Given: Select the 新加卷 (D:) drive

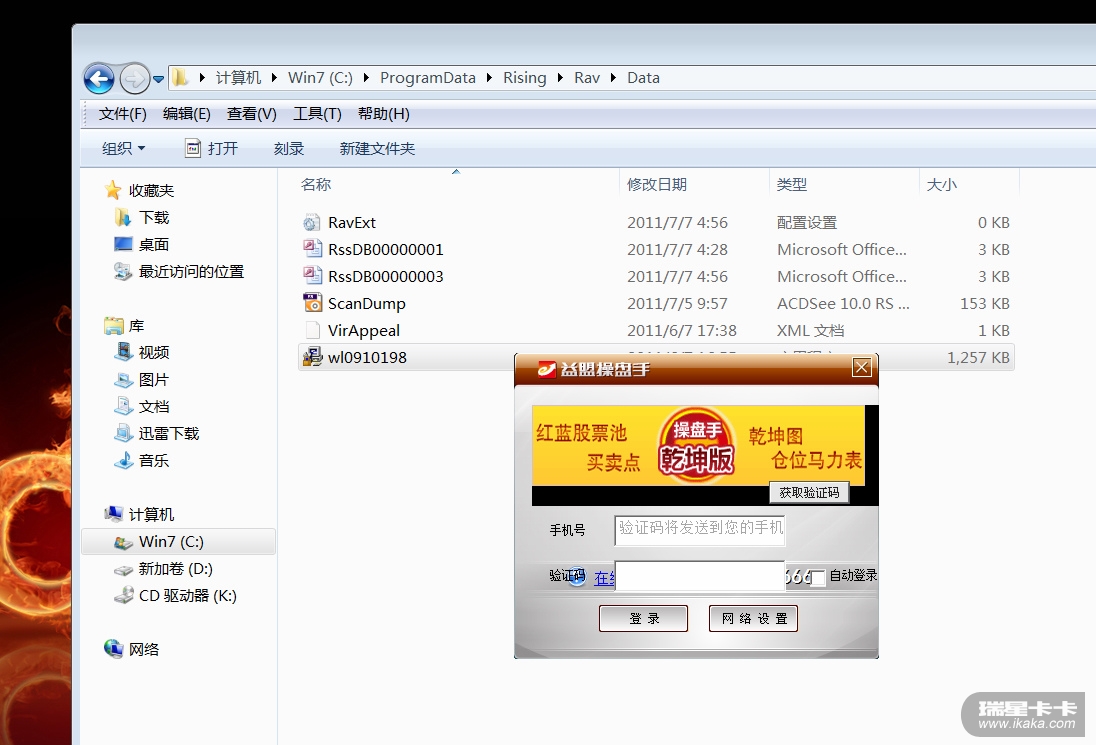Looking at the screenshot, I should point(164,569).
